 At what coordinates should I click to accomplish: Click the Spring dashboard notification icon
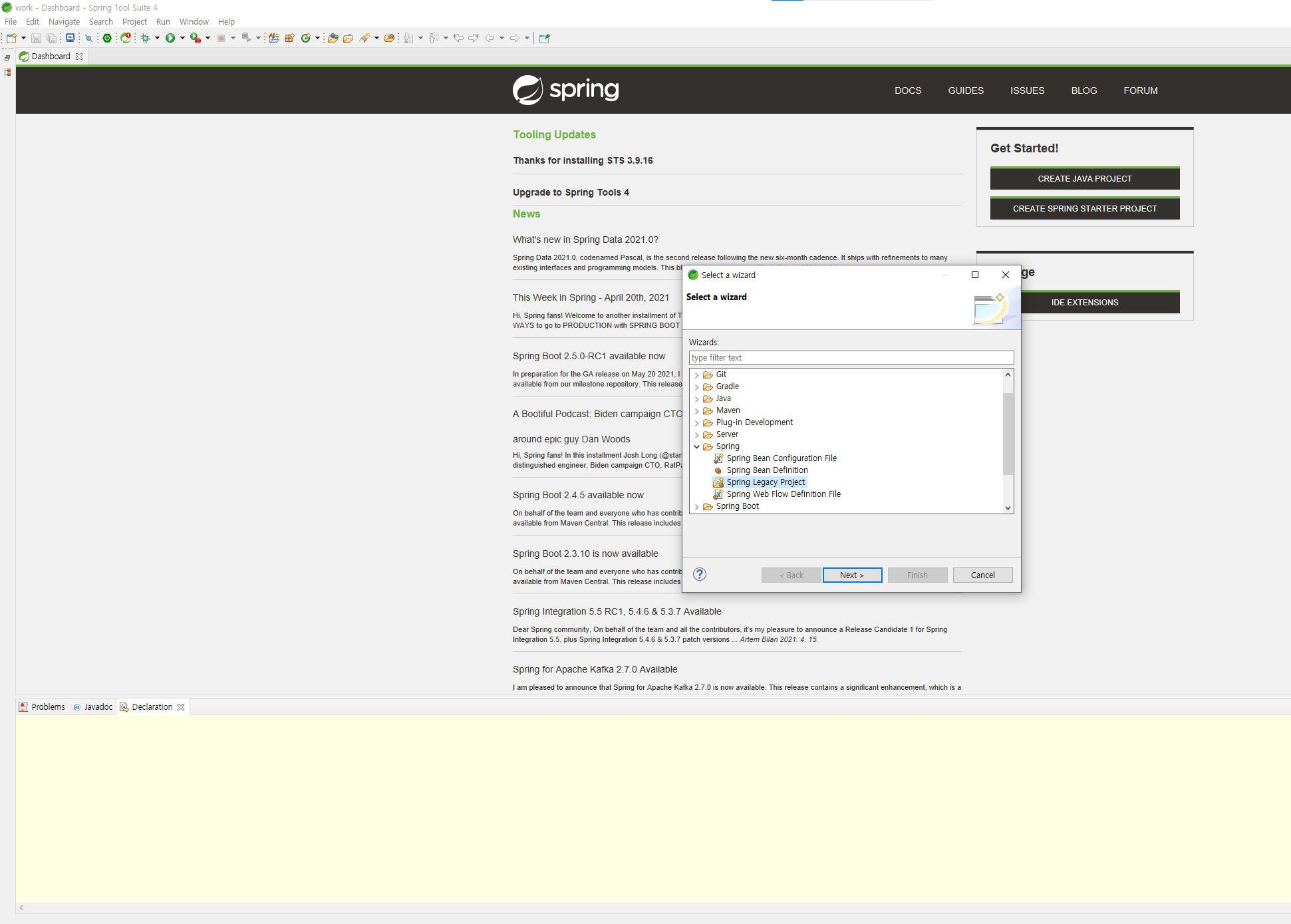[x=126, y=38]
